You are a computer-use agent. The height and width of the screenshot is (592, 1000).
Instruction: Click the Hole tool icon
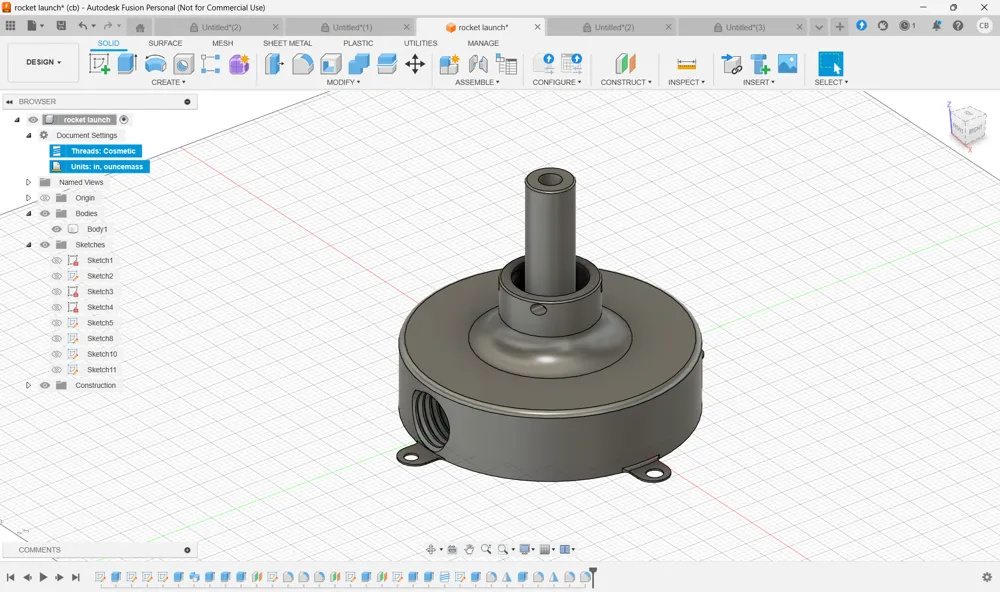click(184, 64)
